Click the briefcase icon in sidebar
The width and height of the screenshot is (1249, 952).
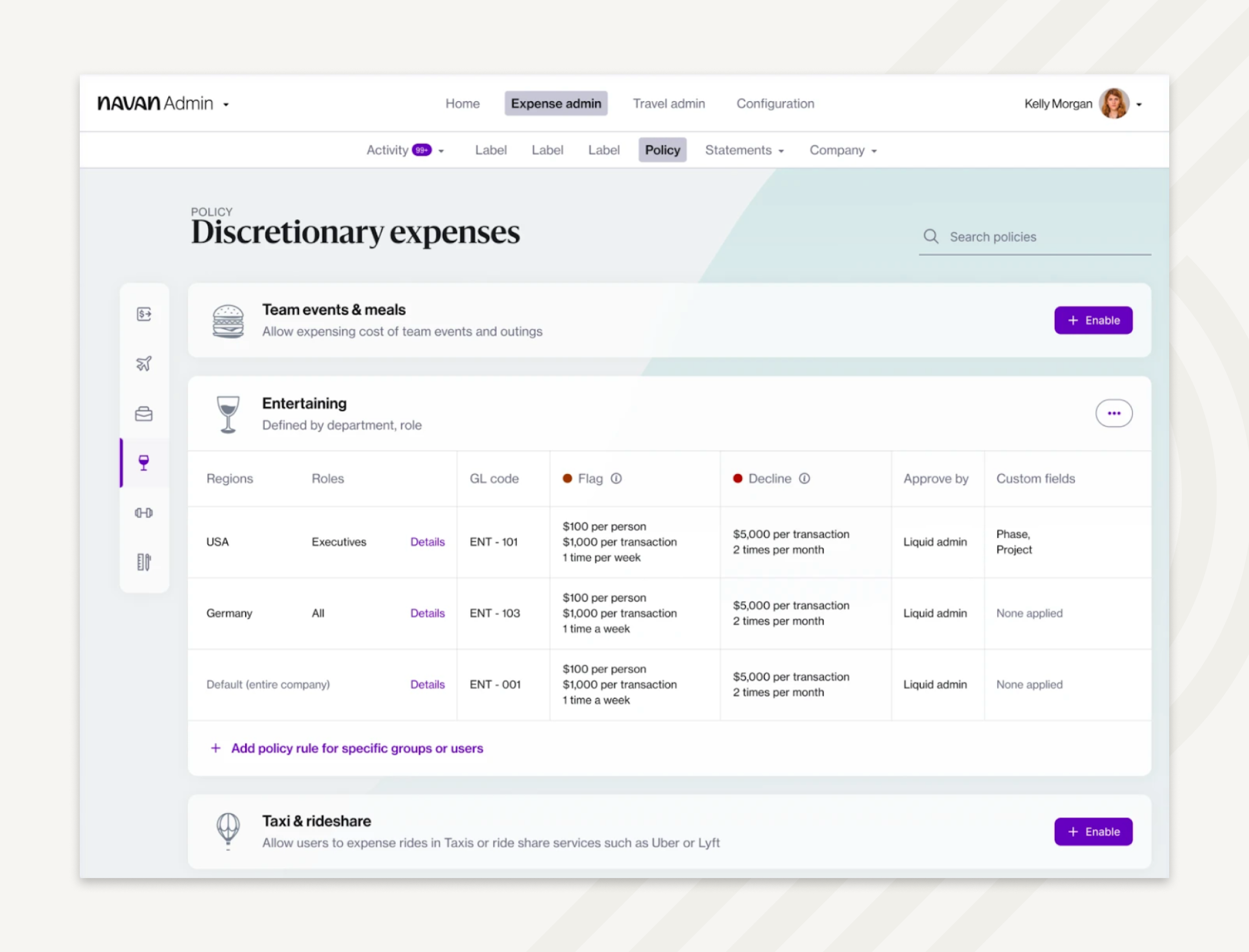pos(143,412)
